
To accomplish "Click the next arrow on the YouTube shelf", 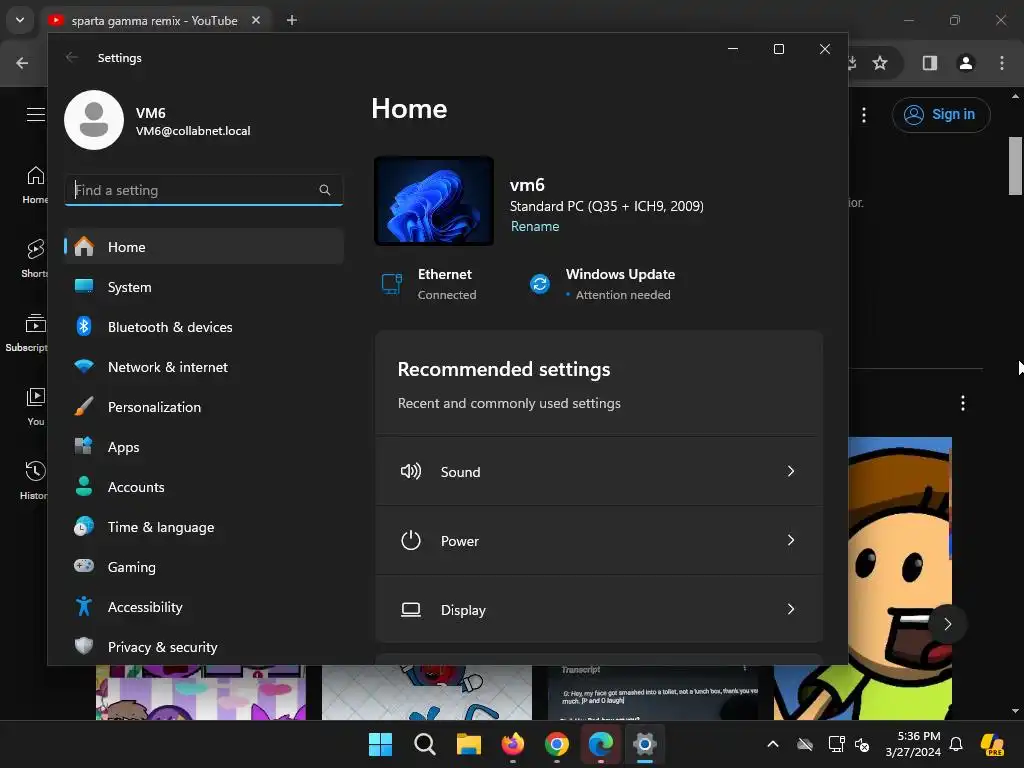I will [947, 624].
